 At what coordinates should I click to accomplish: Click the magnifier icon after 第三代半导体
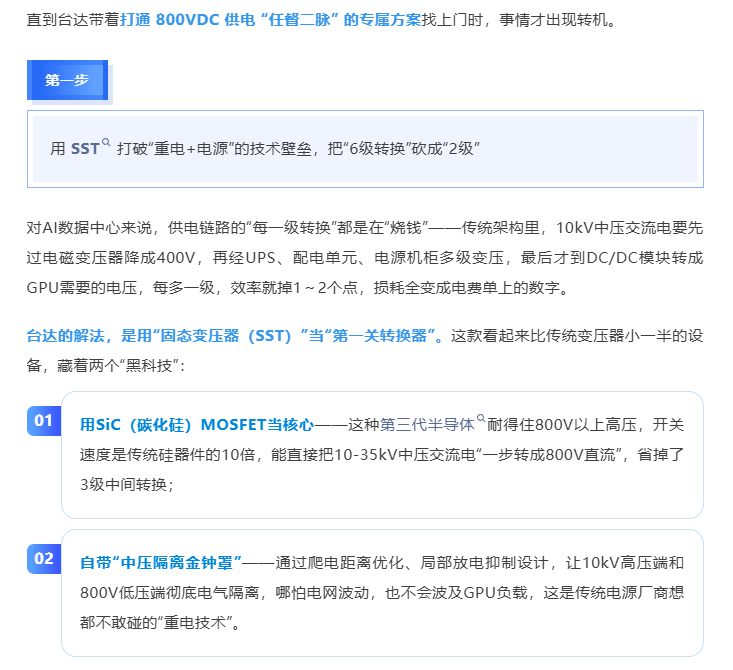coord(481,420)
